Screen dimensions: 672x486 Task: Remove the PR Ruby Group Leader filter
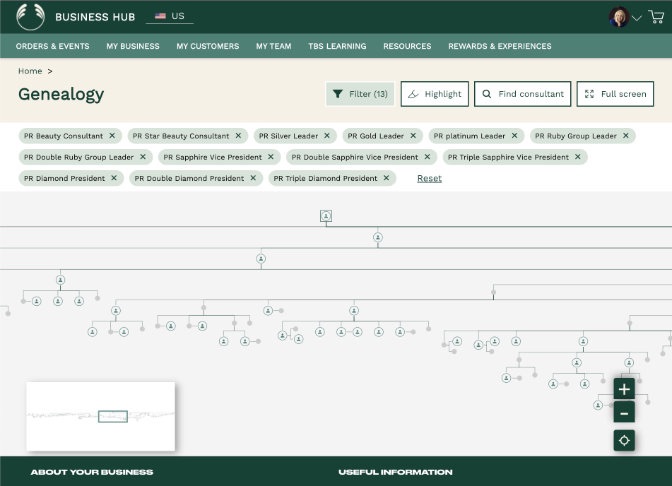pos(626,135)
